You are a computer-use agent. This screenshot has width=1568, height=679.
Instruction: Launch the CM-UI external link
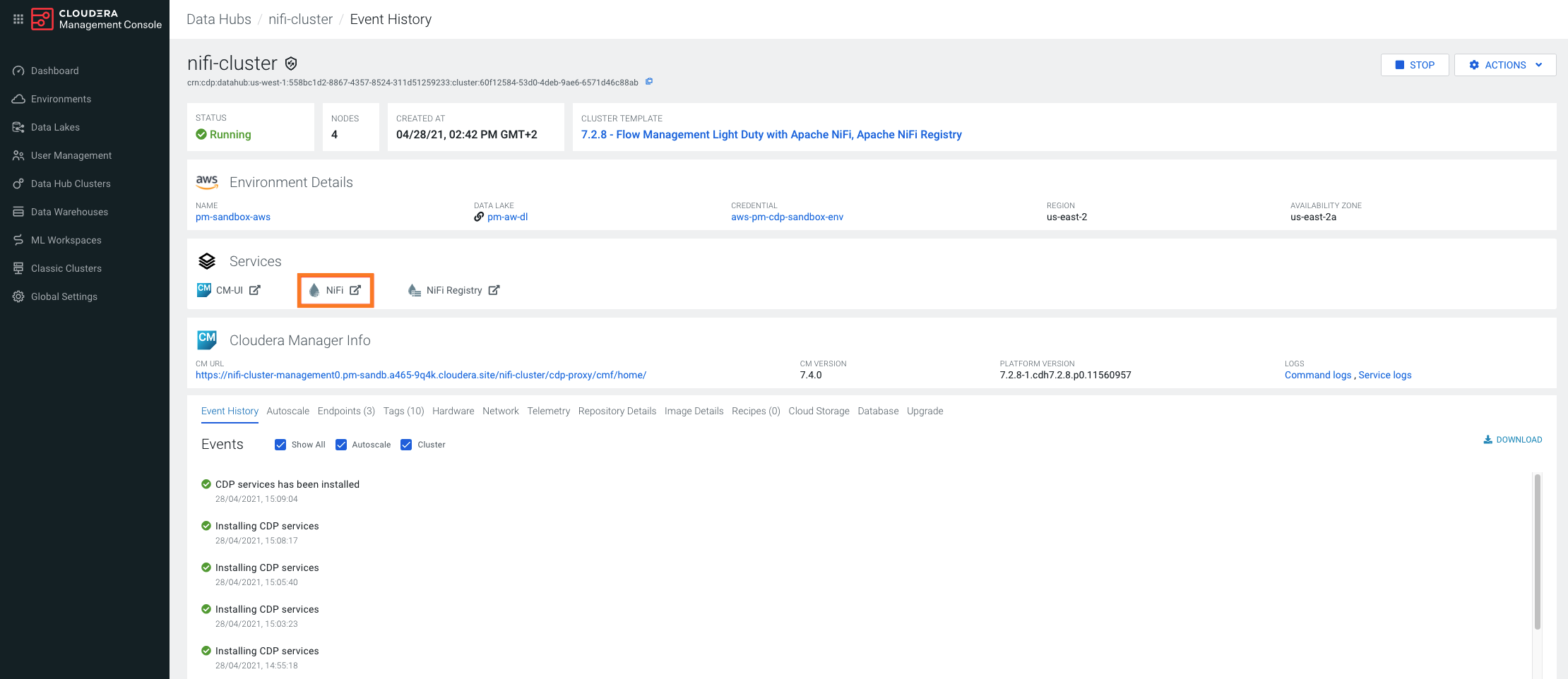[230, 289]
